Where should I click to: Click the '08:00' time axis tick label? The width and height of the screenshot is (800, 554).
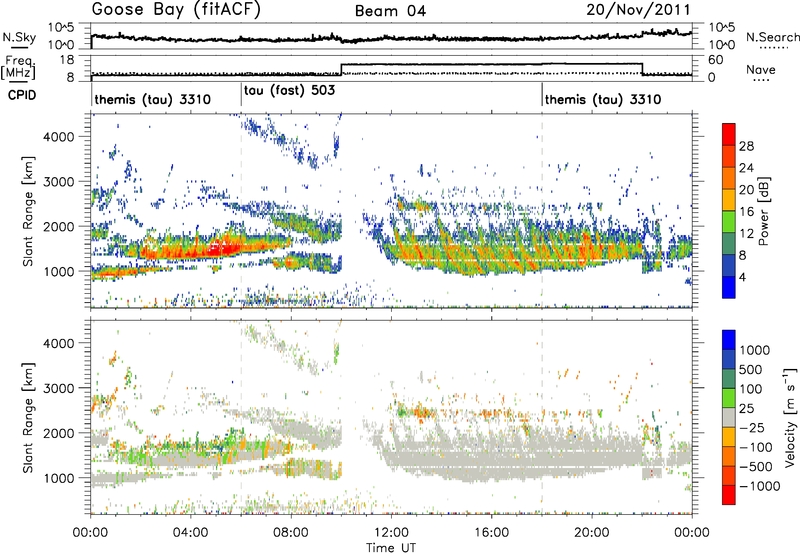point(291,533)
